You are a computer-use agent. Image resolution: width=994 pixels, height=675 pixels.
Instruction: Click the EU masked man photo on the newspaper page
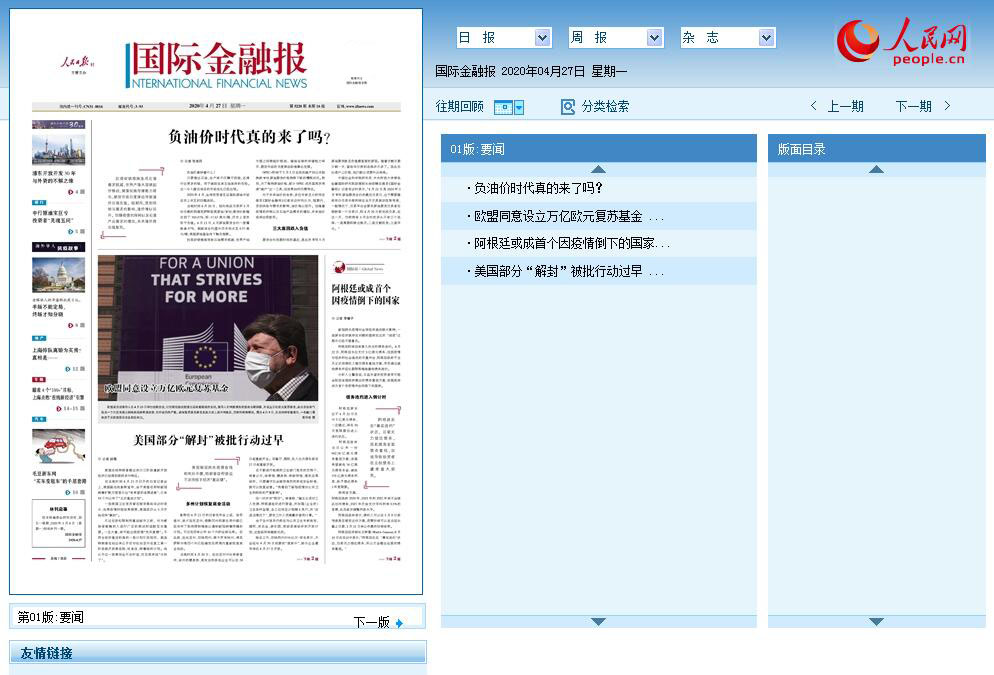212,327
